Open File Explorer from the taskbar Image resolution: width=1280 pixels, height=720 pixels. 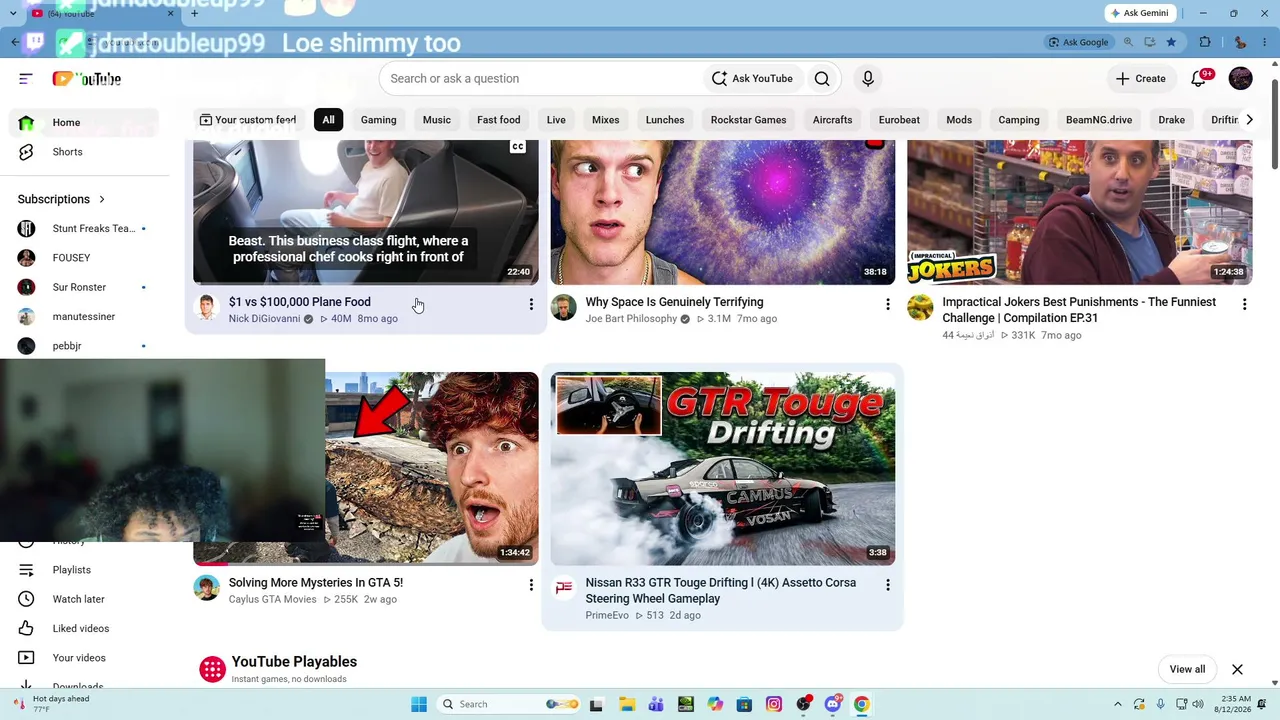coord(626,704)
